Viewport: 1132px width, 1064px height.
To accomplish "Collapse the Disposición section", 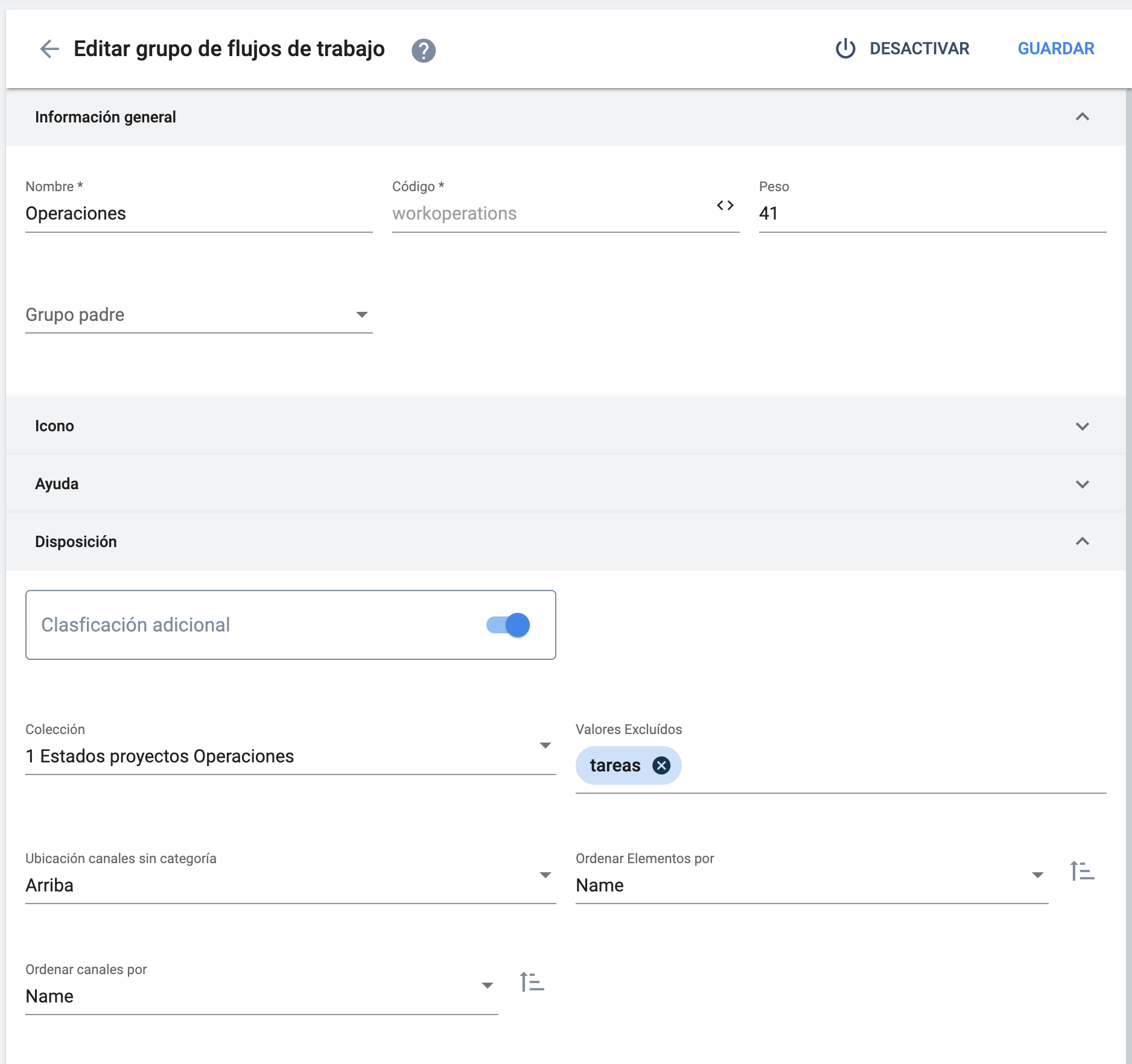I will click(1083, 541).
